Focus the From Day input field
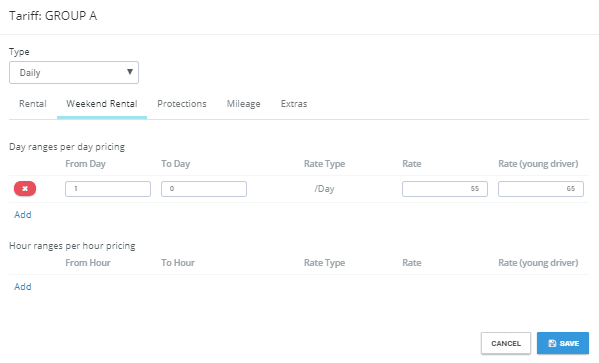599x363 pixels. tap(108, 189)
